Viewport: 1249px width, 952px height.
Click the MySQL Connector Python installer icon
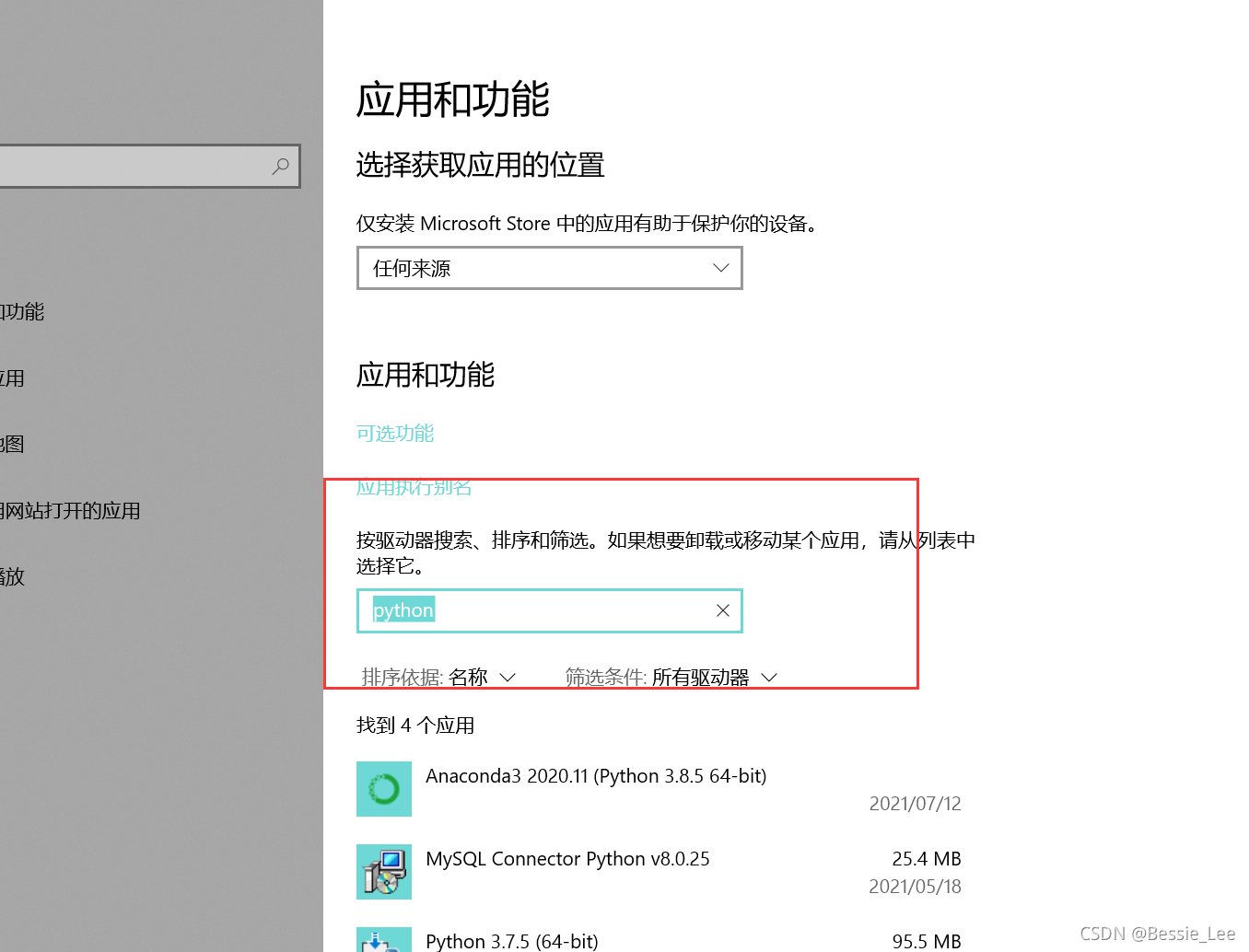coord(384,872)
